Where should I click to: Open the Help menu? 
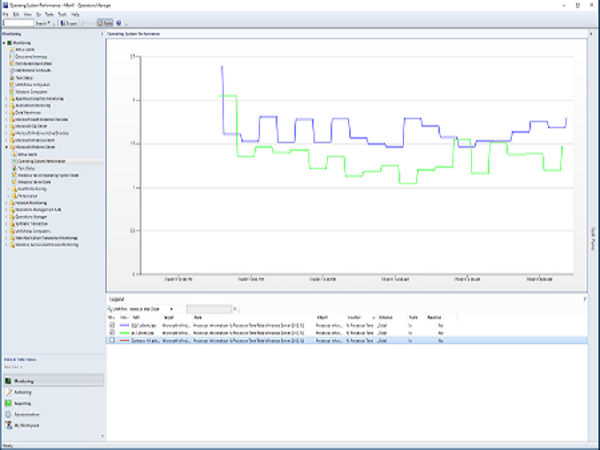coord(75,15)
